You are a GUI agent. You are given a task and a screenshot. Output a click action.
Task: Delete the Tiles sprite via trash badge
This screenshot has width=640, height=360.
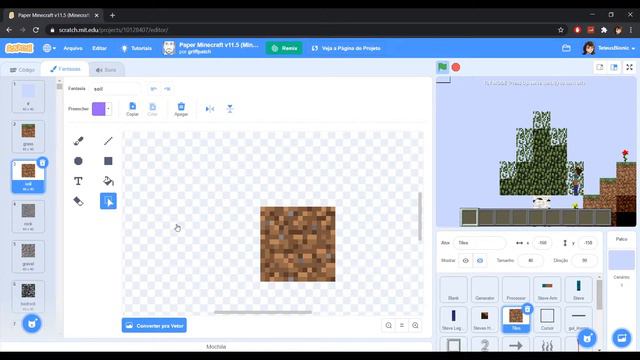tap(527, 309)
